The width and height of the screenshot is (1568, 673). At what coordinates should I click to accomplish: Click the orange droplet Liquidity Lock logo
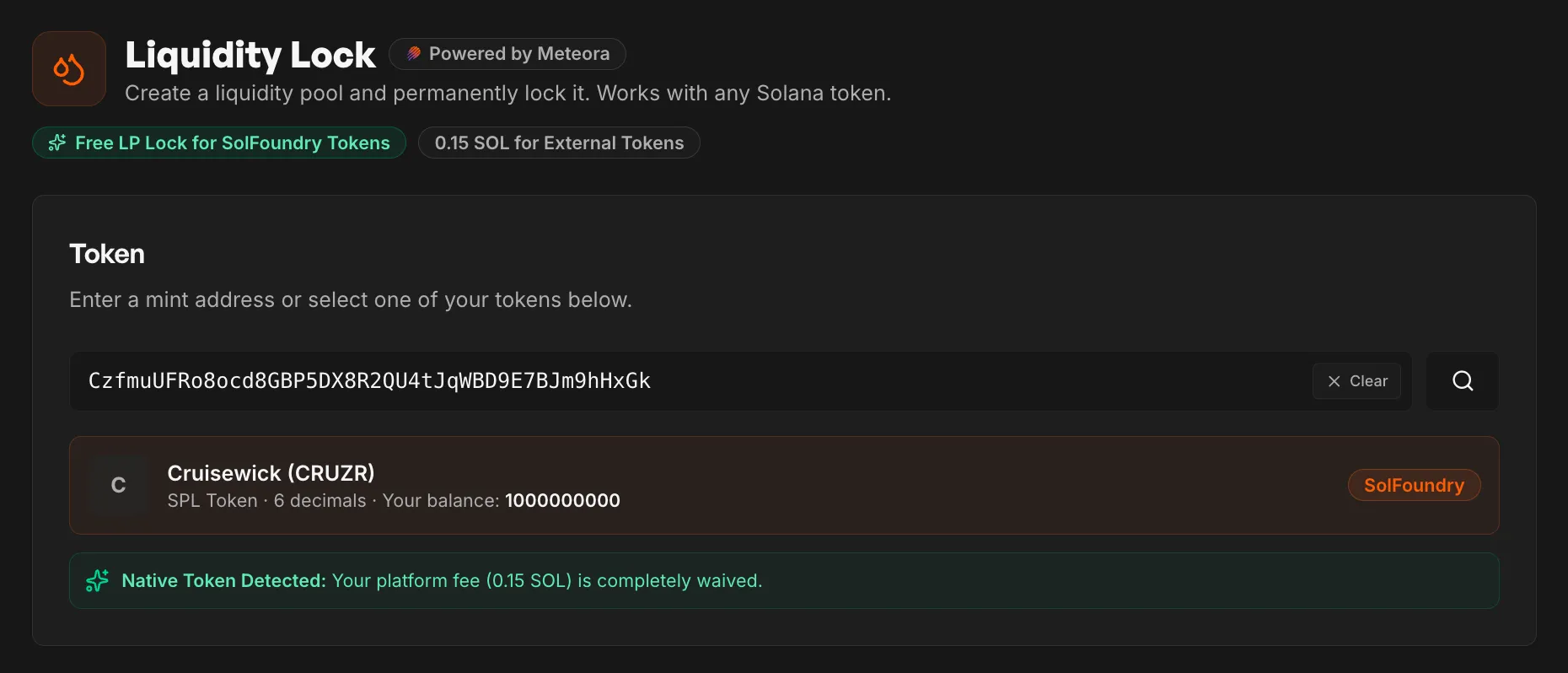69,69
